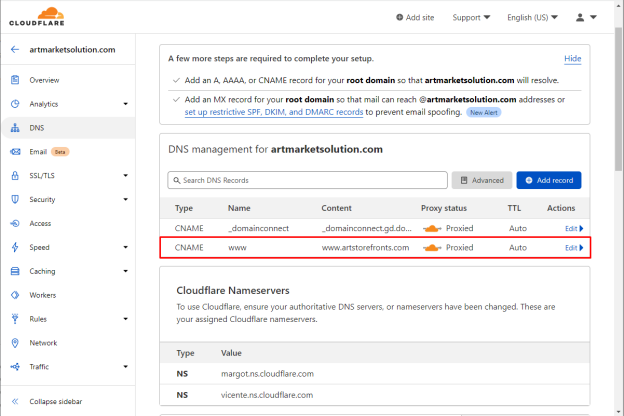Toggle the orange proxied cloud for www record
The width and height of the screenshot is (624, 416).
432,248
